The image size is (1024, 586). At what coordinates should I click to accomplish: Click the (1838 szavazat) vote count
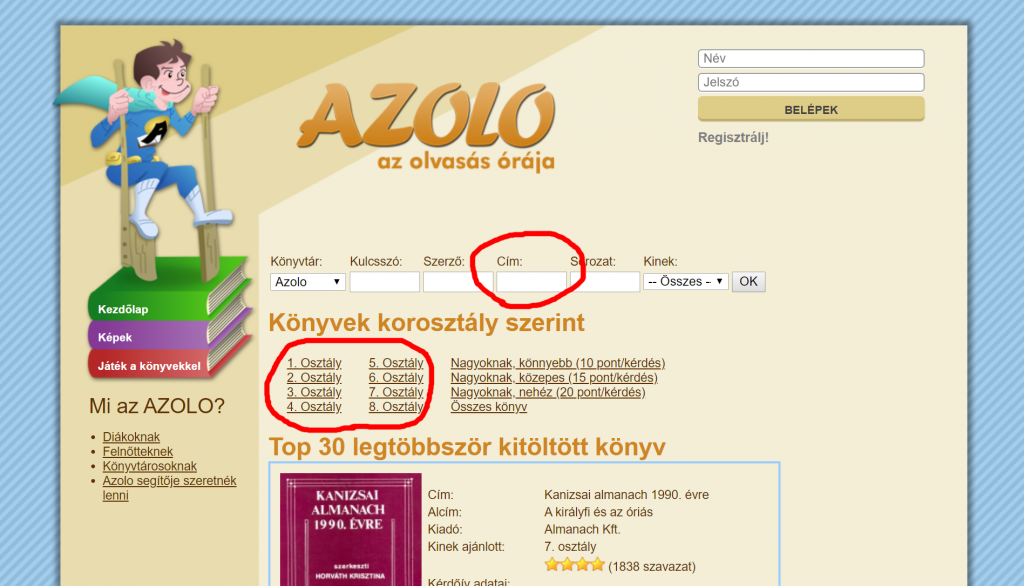click(x=652, y=566)
